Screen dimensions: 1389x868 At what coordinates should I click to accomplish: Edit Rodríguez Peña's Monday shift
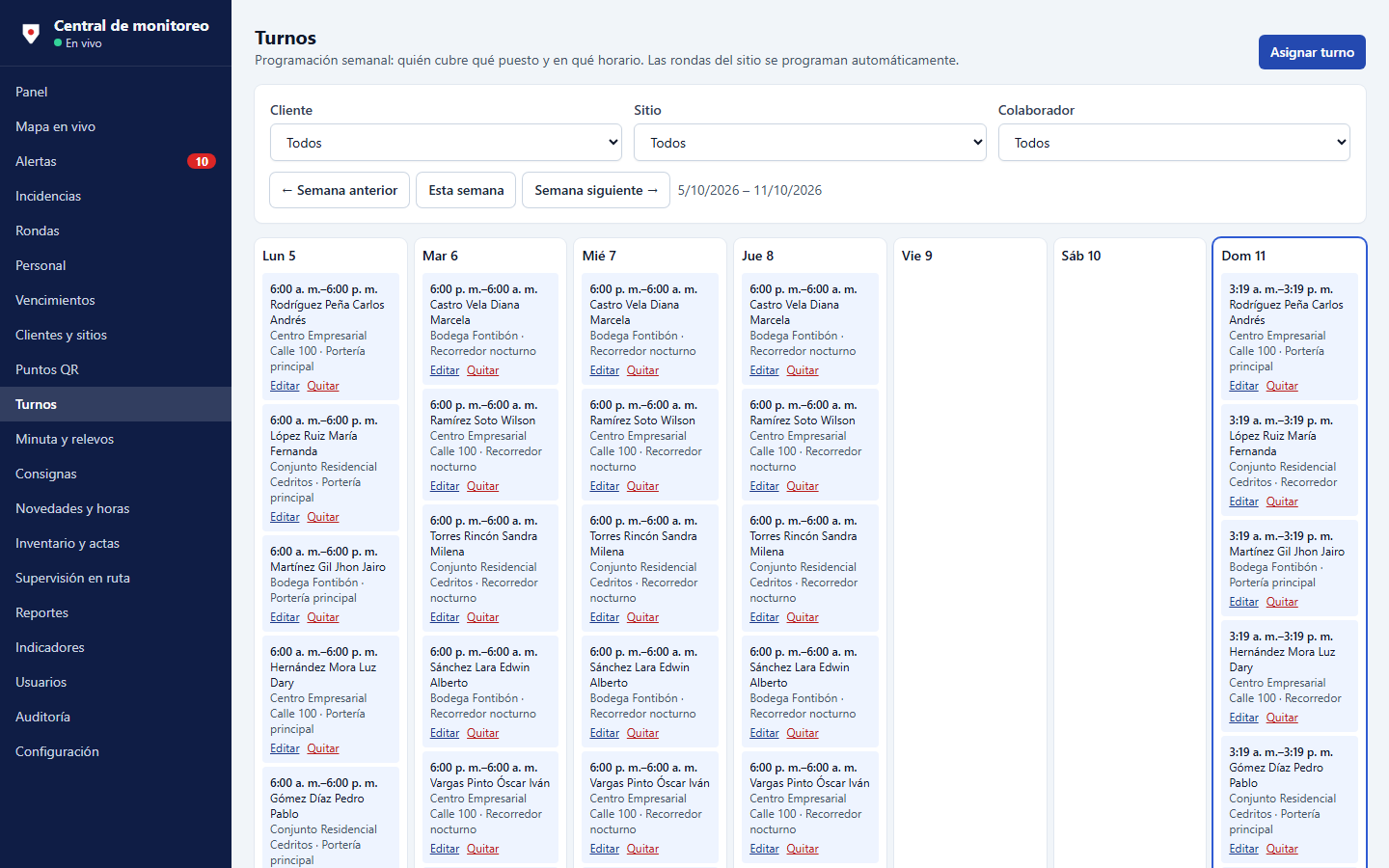coord(285,386)
